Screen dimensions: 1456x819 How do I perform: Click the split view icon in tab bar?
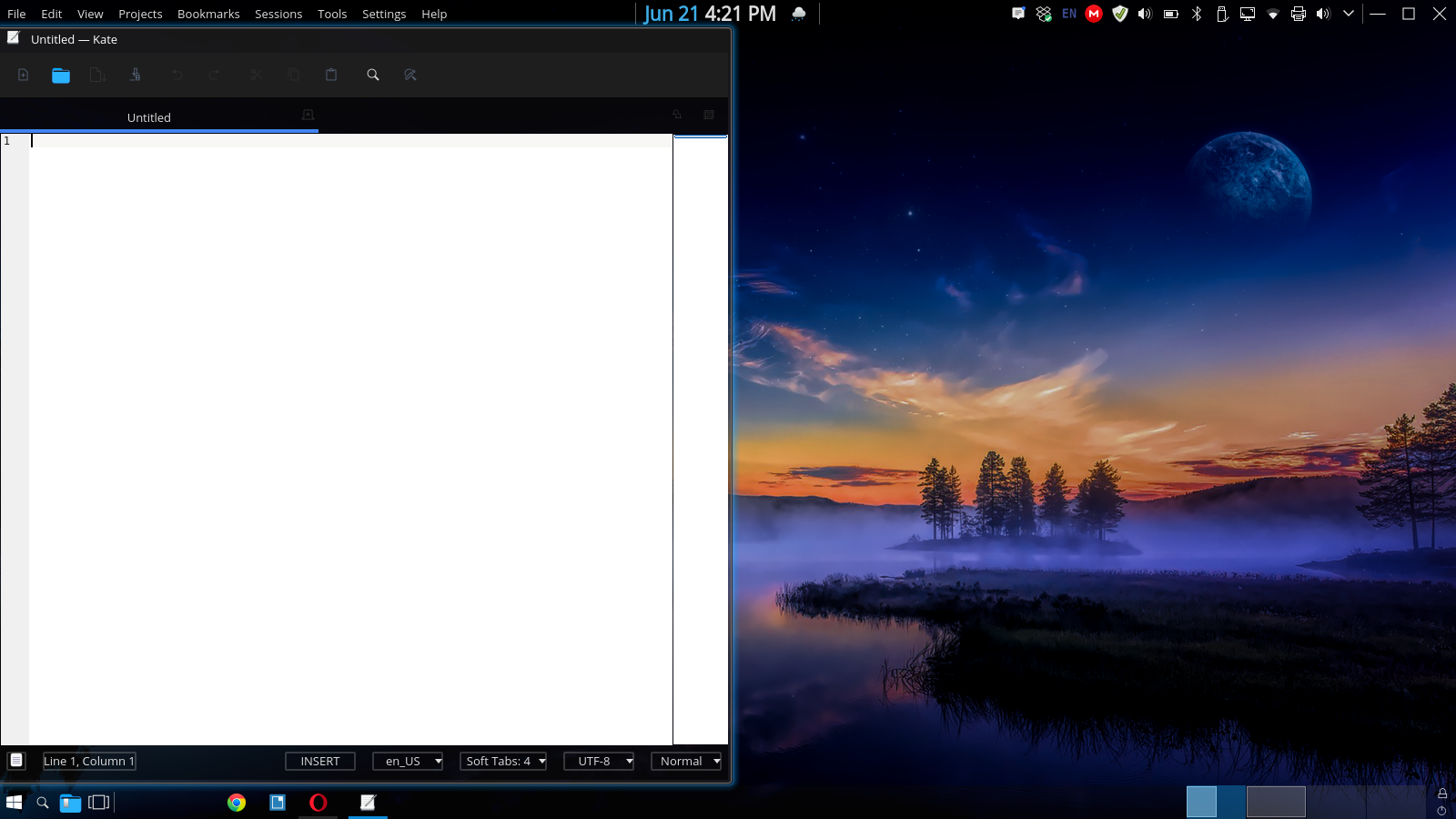click(709, 115)
